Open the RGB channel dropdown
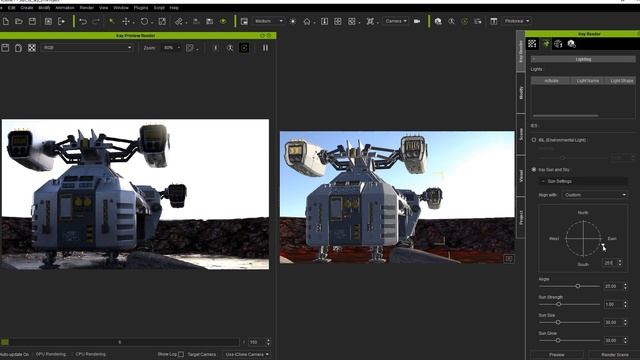The height and width of the screenshot is (360, 640). click(x=87, y=48)
